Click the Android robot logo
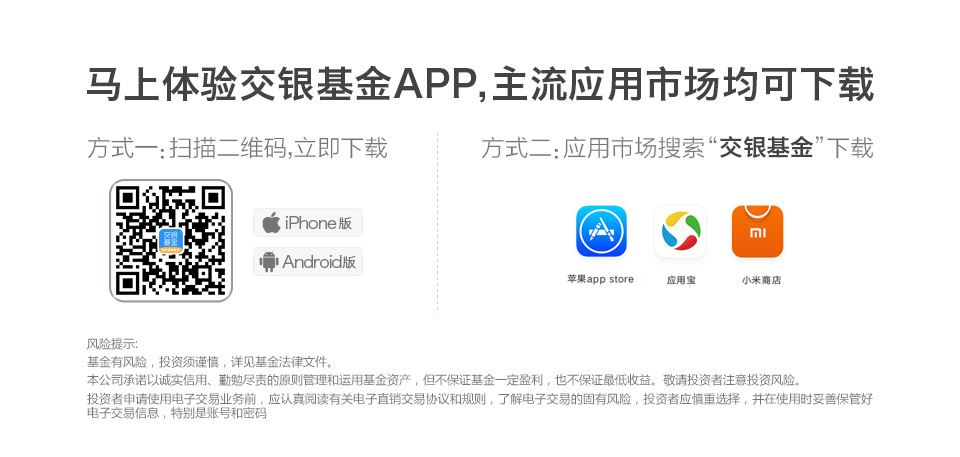This screenshot has width=960, height=457. pyautogui.click(x=269, y=262)
